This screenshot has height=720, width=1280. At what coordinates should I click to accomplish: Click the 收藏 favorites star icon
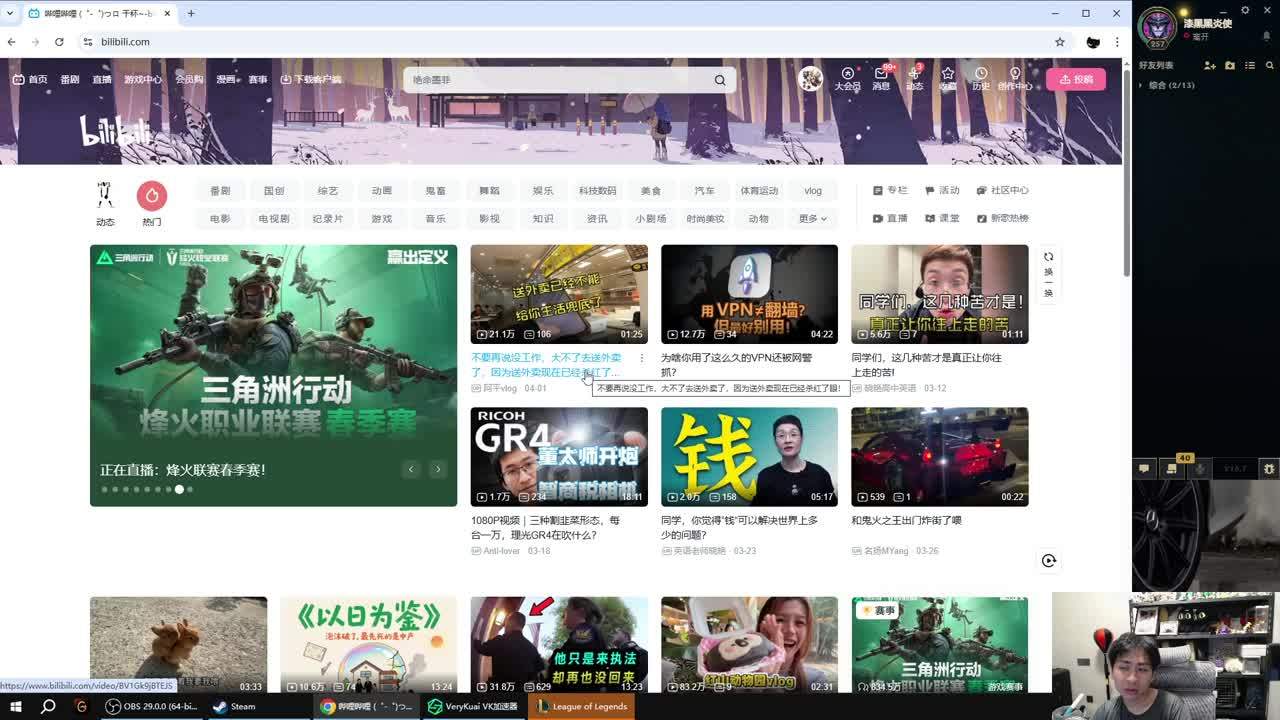[947, 78]
